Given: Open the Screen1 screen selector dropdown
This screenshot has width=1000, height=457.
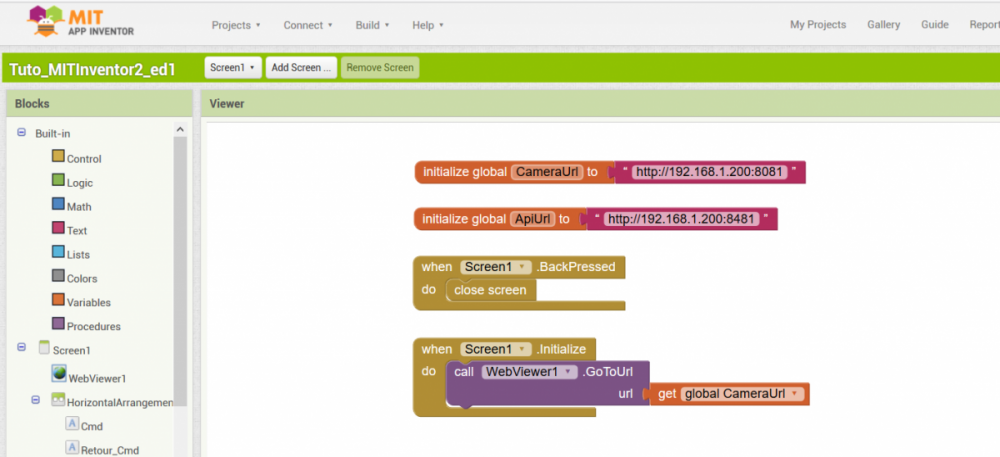Looking at the screenshot, I should pos(233,67).
